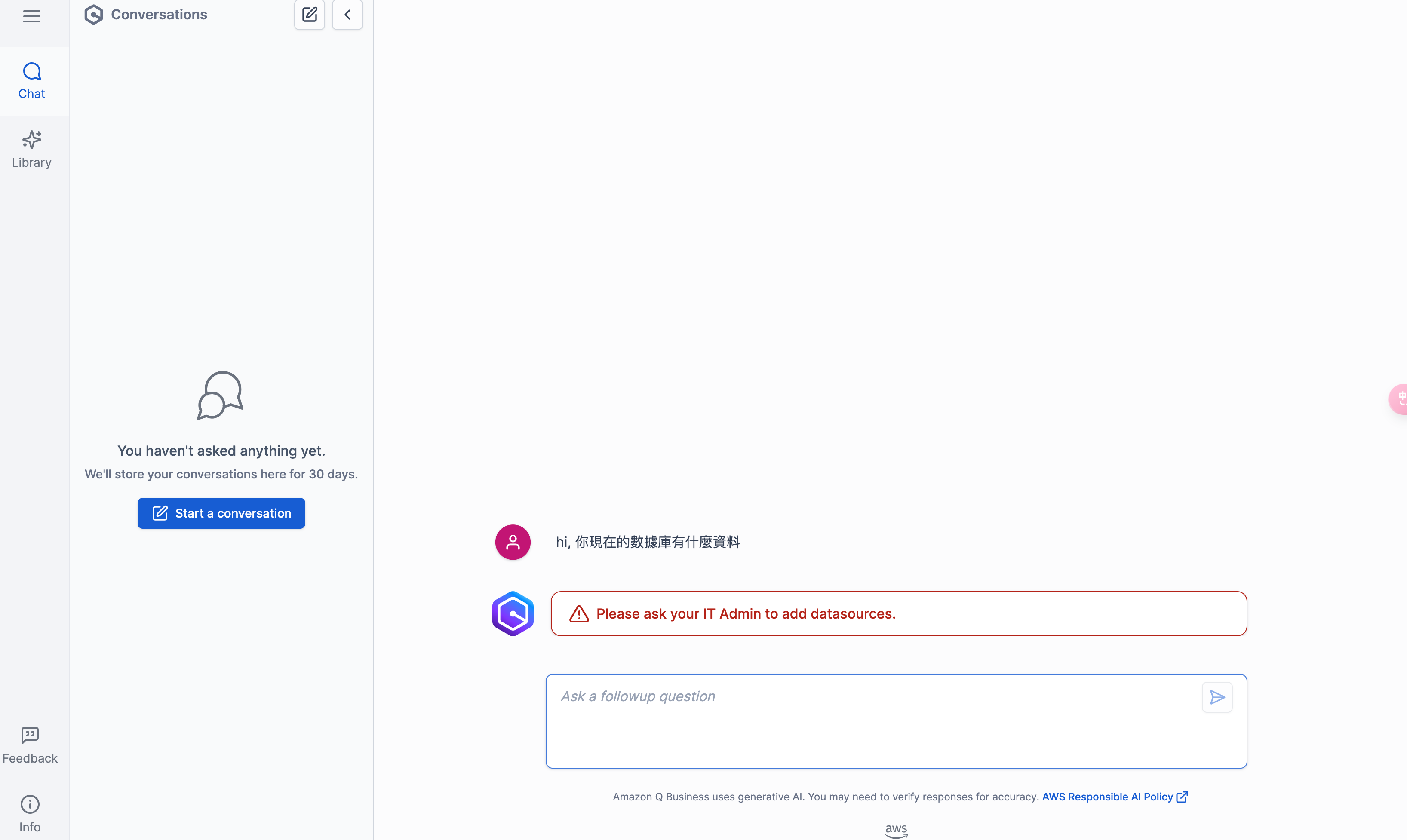This screenshot has height=840, width=1407.
Task: Select the Chat tab in navigation
Action: click(31, 80)
